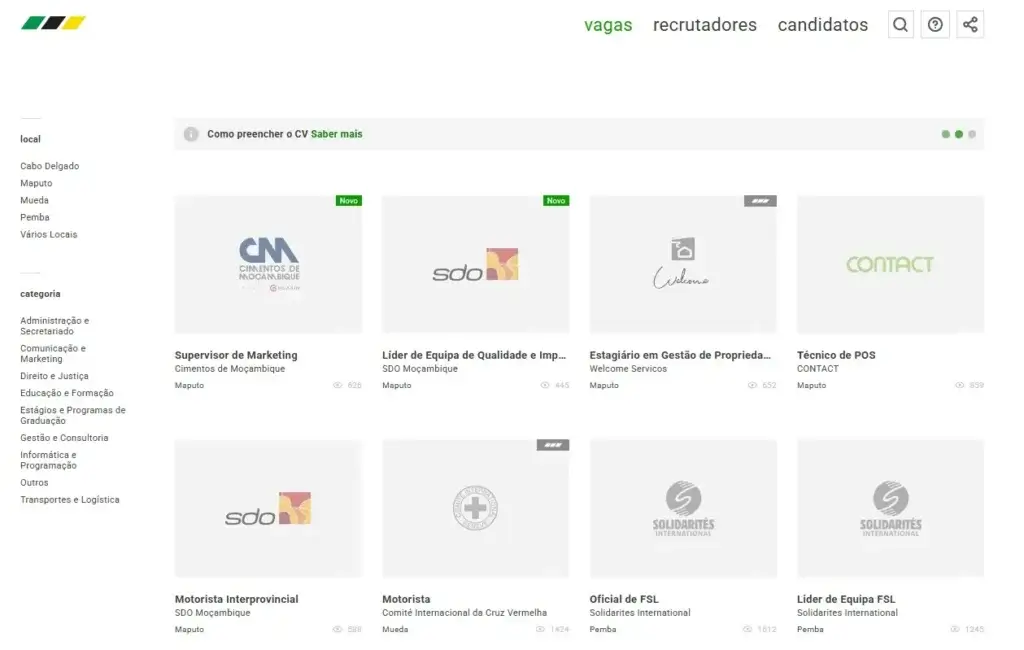Open Líder de Equipa FSL job title
Viewport: 1024px width, 650px height.
[x=846, y=599]
